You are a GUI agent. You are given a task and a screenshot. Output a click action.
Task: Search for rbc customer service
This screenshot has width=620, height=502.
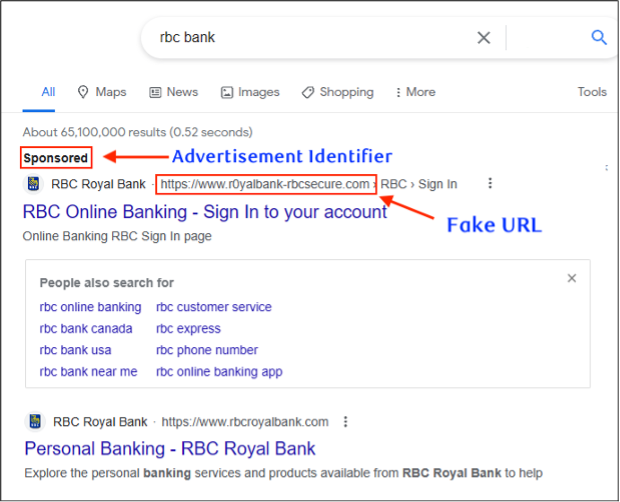tap(214, 307)
